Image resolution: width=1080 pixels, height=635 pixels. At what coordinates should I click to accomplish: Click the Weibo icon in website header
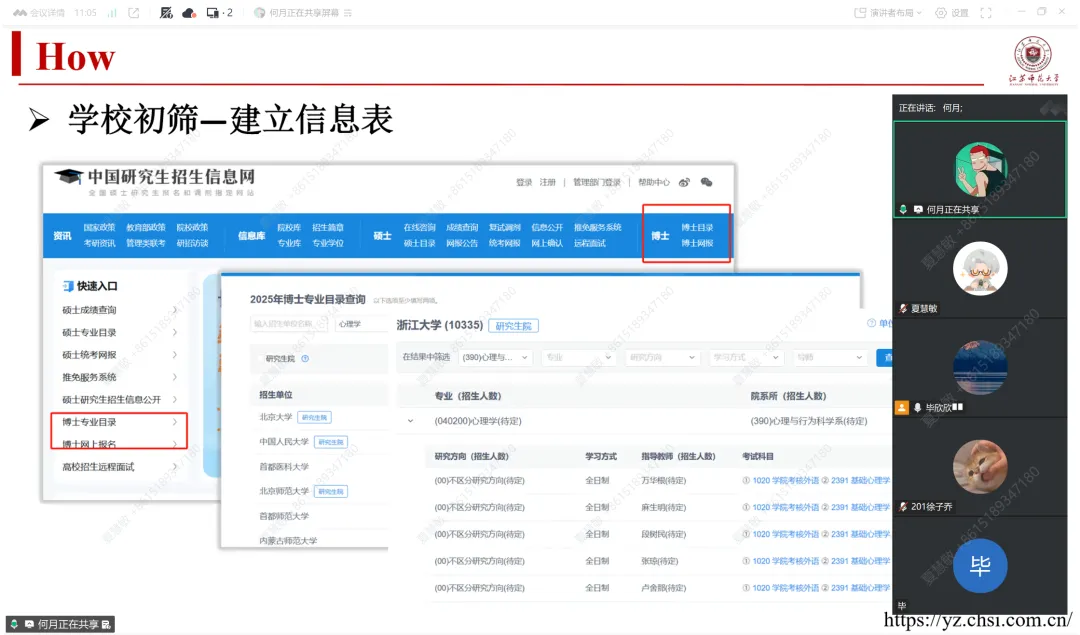(x=684, y=183)
